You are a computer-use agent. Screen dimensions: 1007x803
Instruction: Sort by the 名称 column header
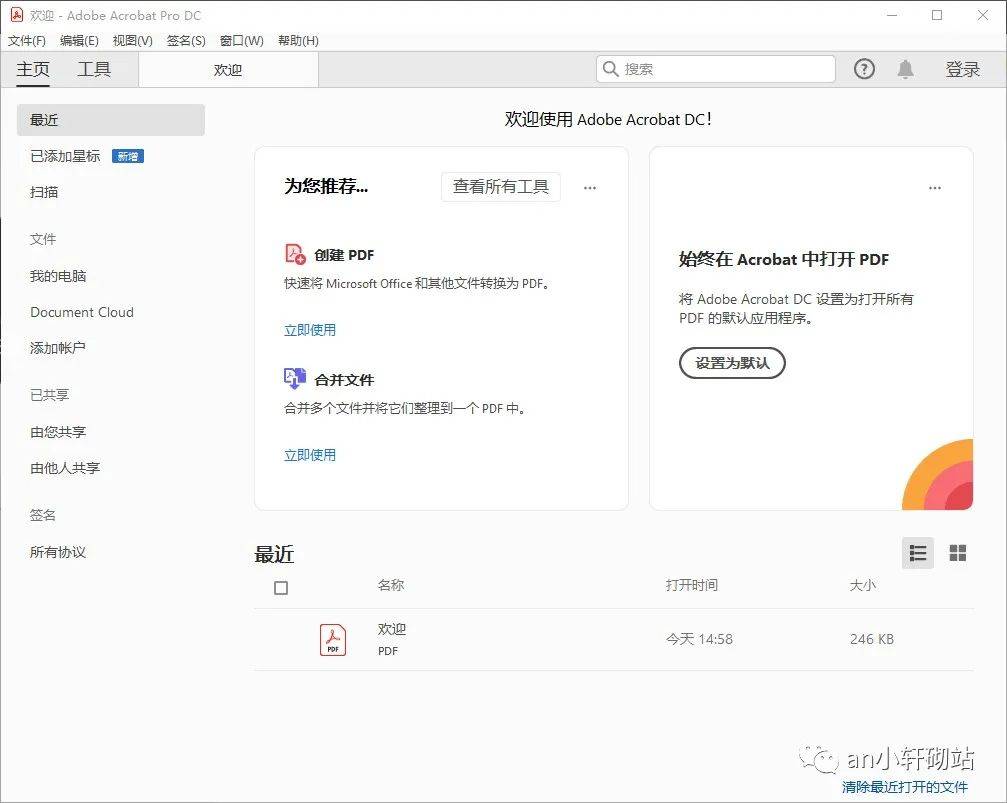click(390, 585)
